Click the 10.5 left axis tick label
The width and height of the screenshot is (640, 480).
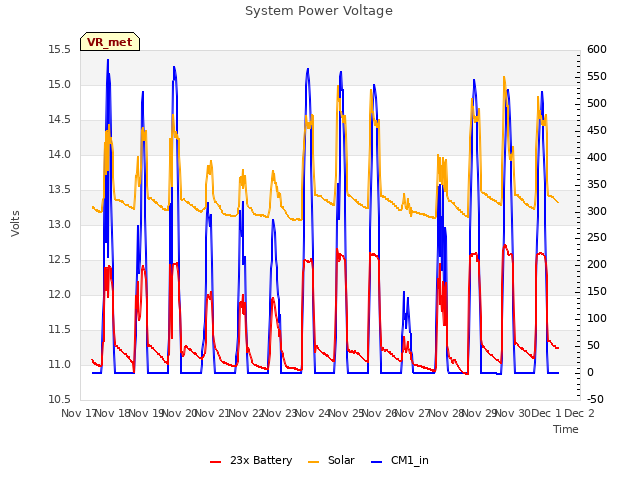(60, 400)
